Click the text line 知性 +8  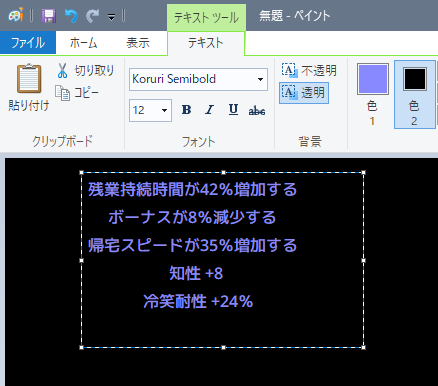196,273
